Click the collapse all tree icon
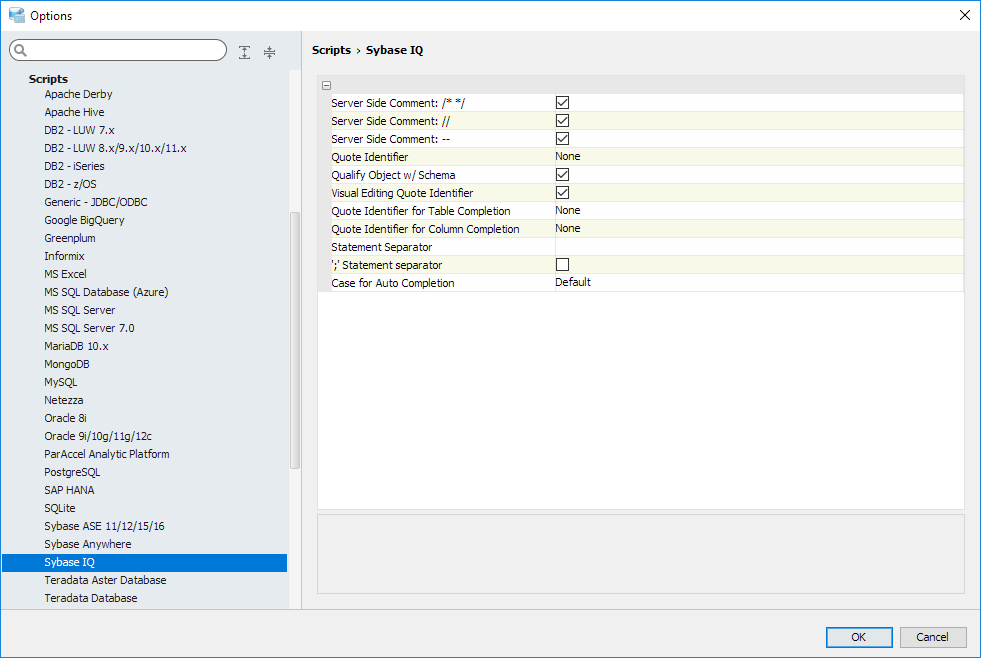 tap(269, 52)
